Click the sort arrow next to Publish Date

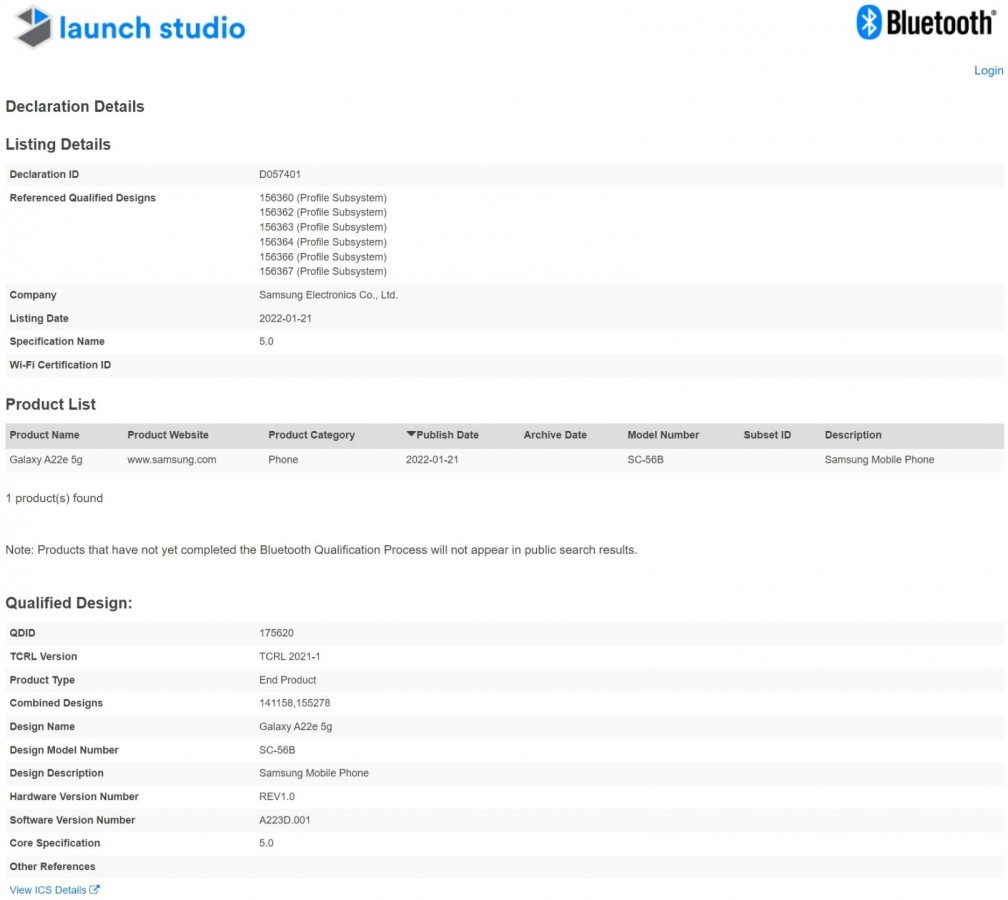(411, 435)
